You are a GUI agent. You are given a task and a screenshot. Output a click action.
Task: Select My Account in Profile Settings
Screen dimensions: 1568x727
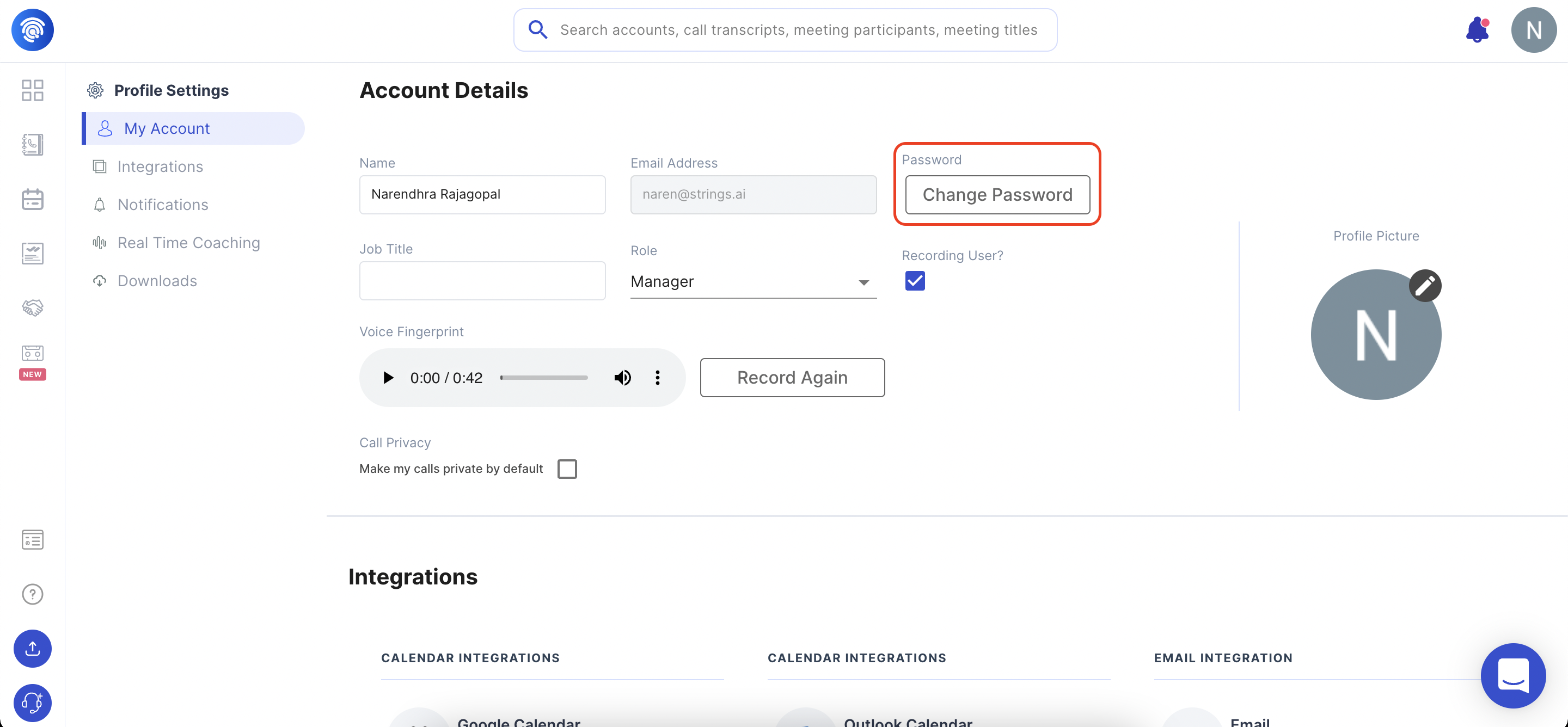[x=194, y=128]
